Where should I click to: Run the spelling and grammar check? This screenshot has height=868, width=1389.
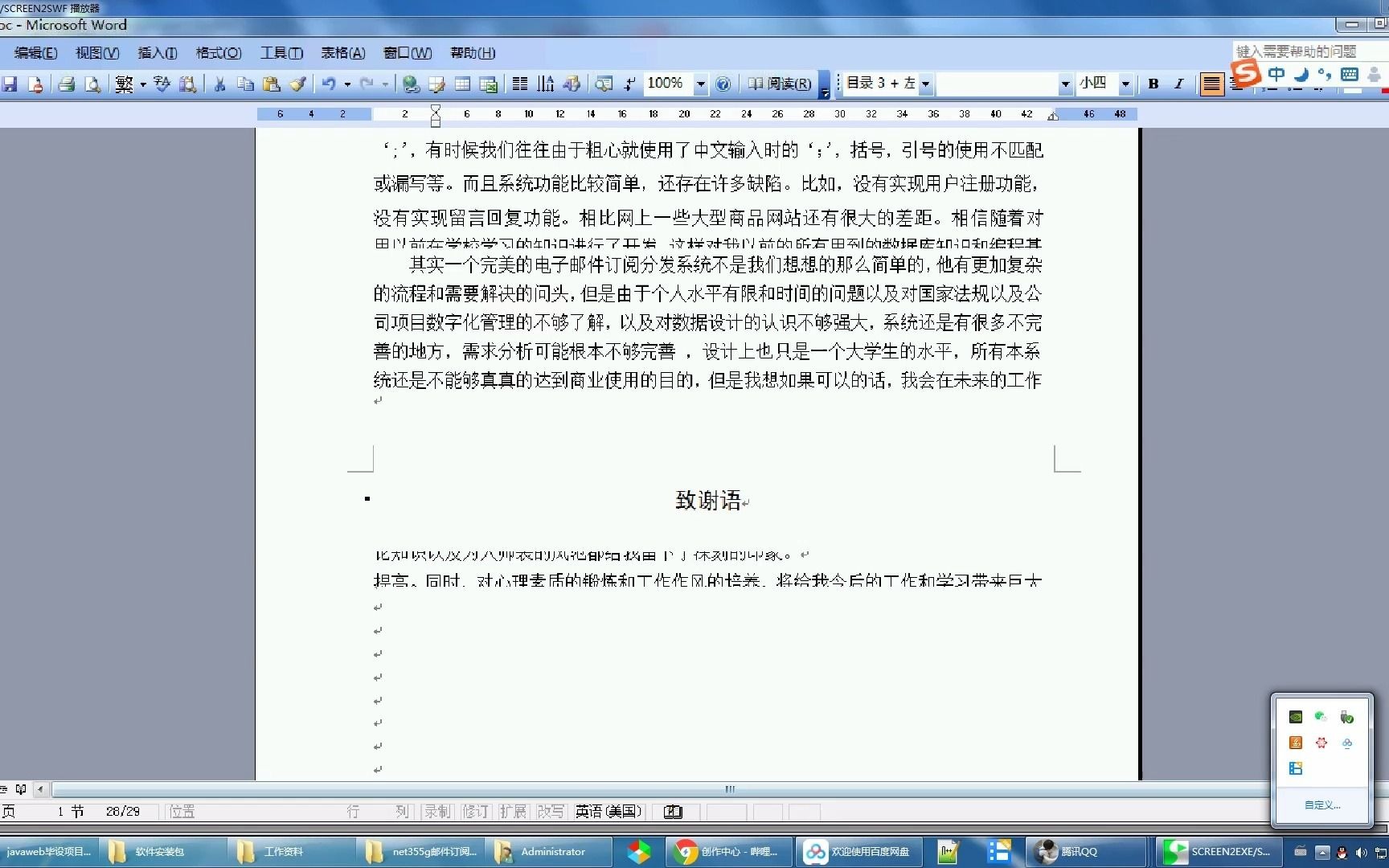click(162, 84)
